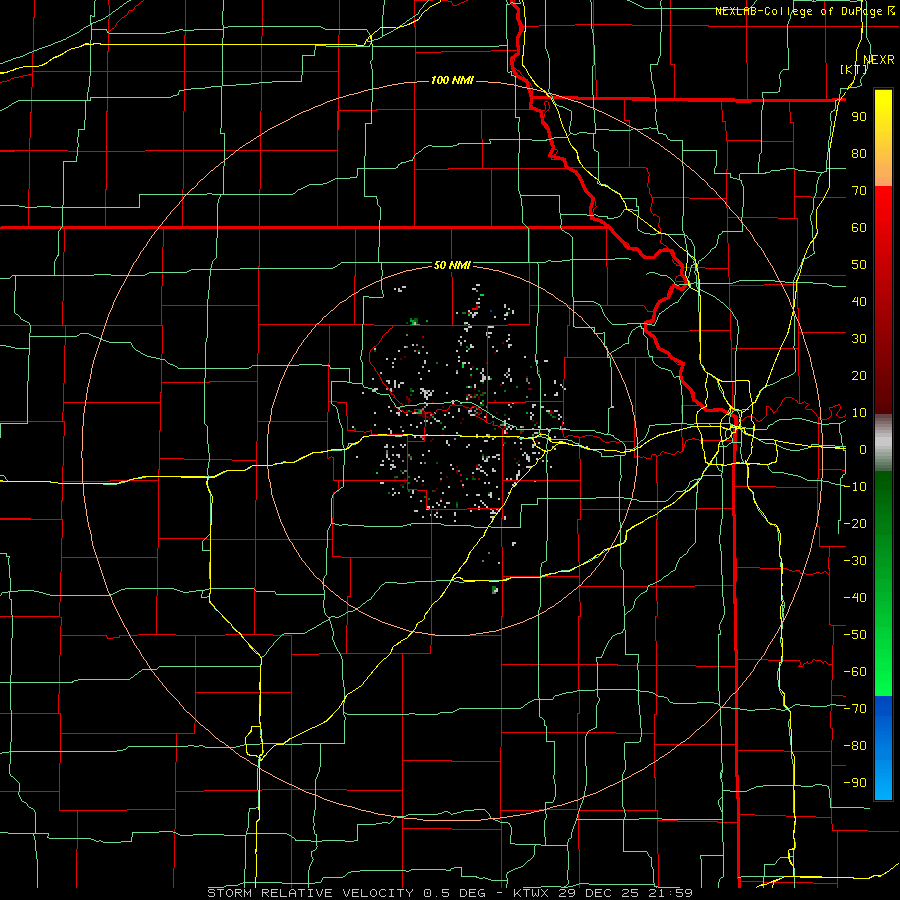Click the 80 value on velocity scale

tap(859, 153)
